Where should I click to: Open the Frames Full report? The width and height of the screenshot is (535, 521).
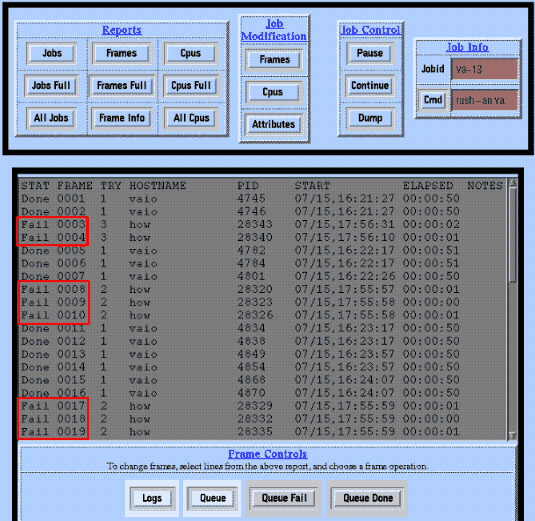pyautogui.click(x=121, y=85)
